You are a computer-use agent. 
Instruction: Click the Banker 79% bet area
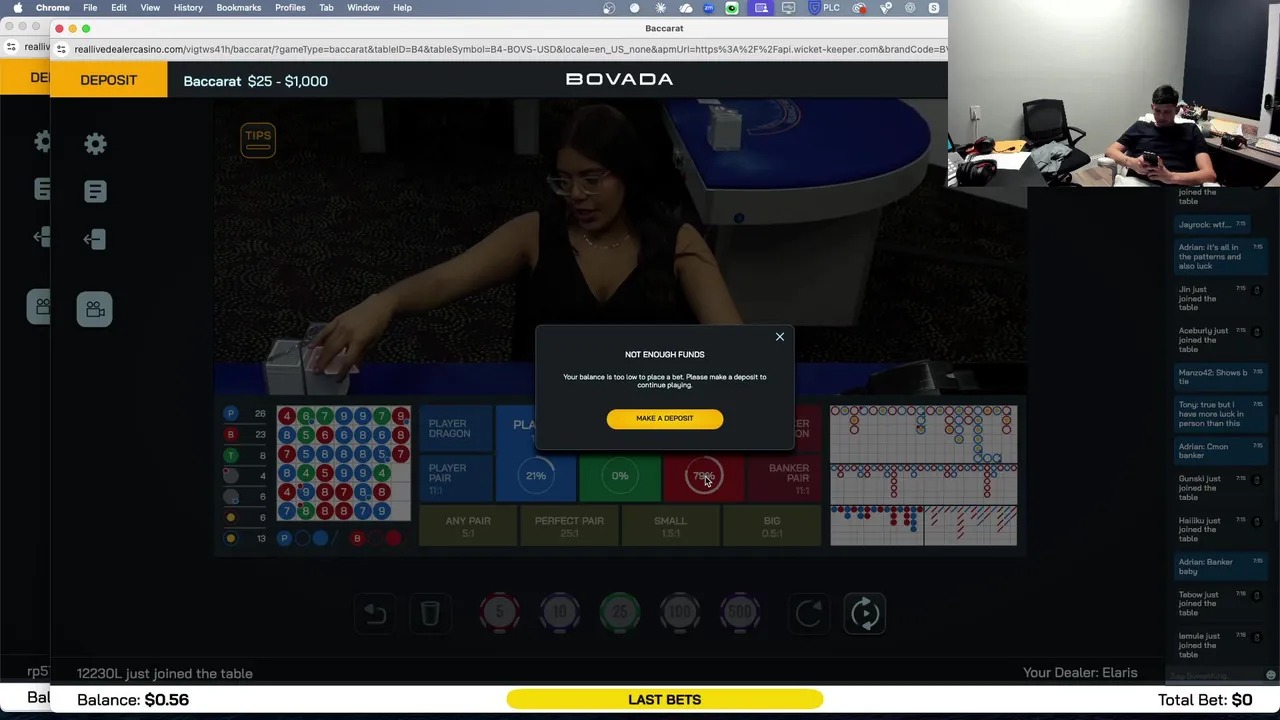(x=704, y=476)
